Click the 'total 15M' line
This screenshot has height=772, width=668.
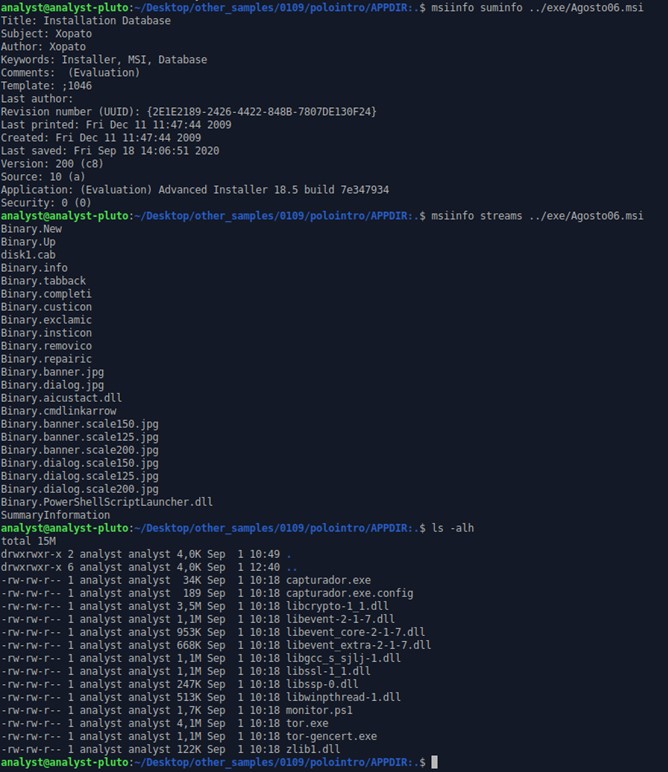coord(28,541)
